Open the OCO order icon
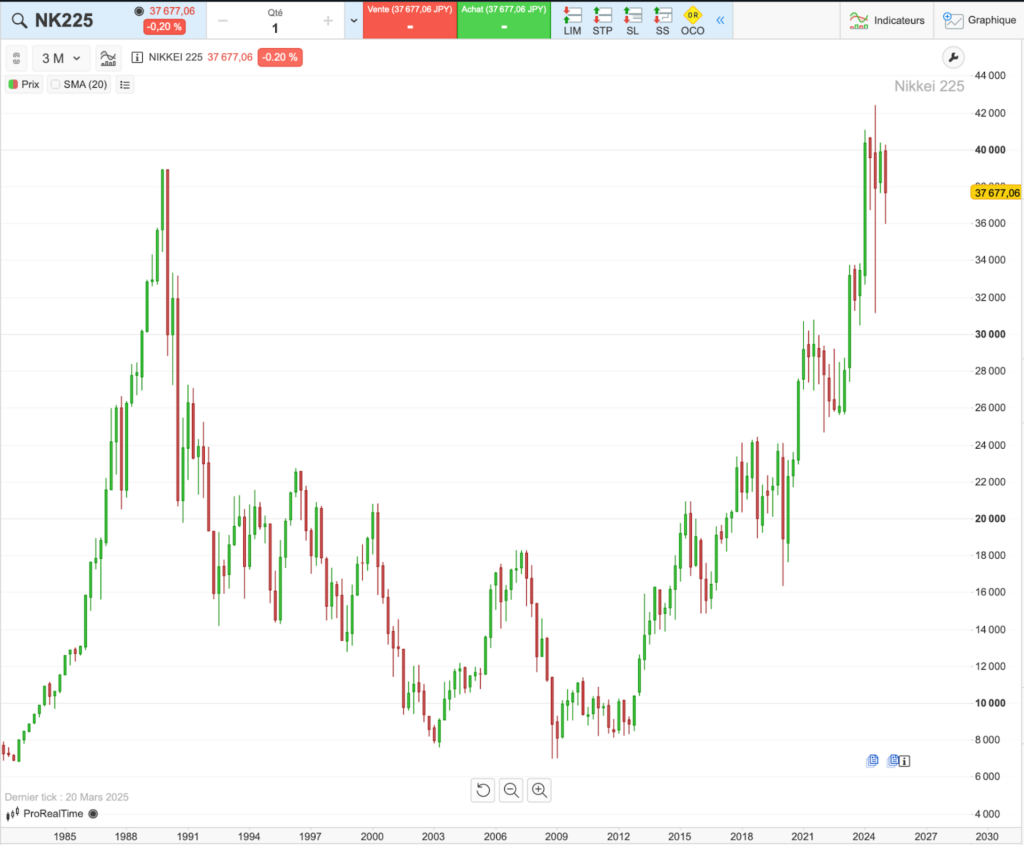This screenshot has height=845, width=1024. (692, 21)
